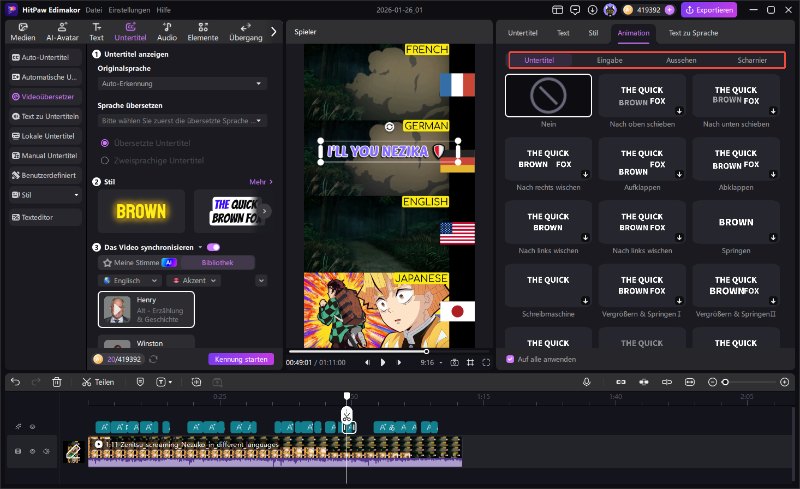This screenshot has height=489, width=800.
Task: Click the delete trash icon in timeline toolbar
Action: click(x=57, y=382)
